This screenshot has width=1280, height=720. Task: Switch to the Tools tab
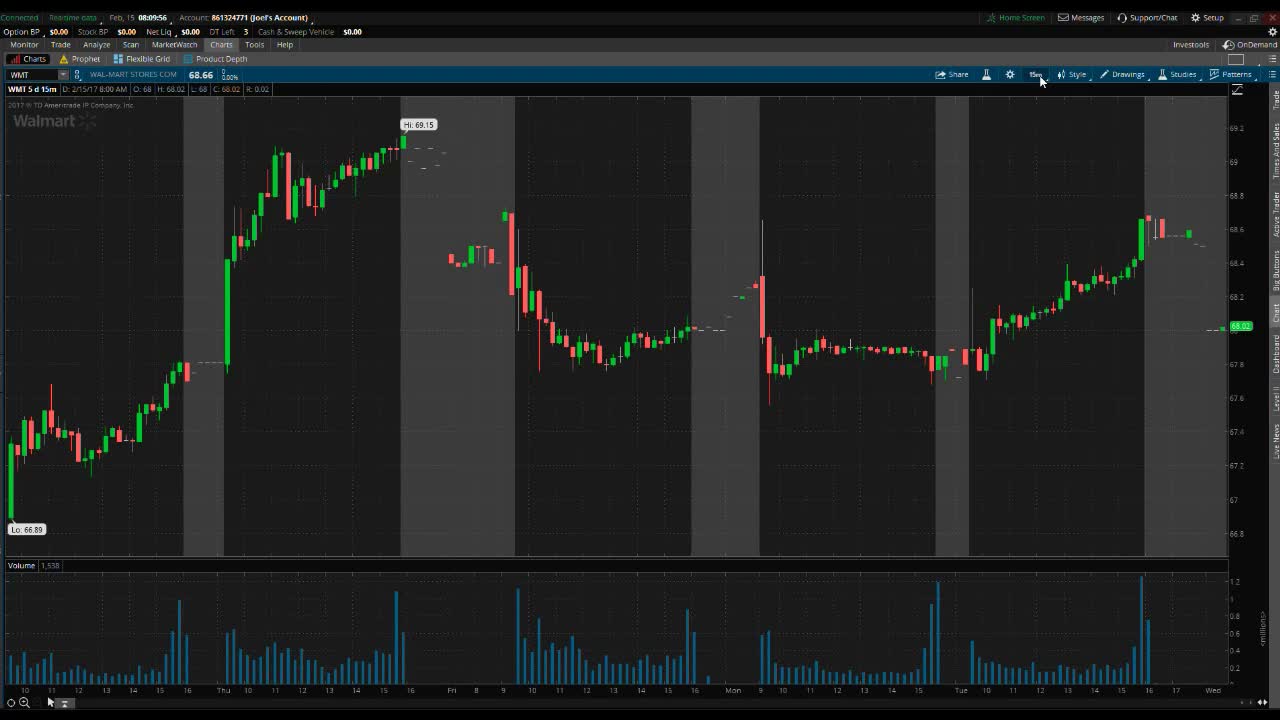point(255,45)
